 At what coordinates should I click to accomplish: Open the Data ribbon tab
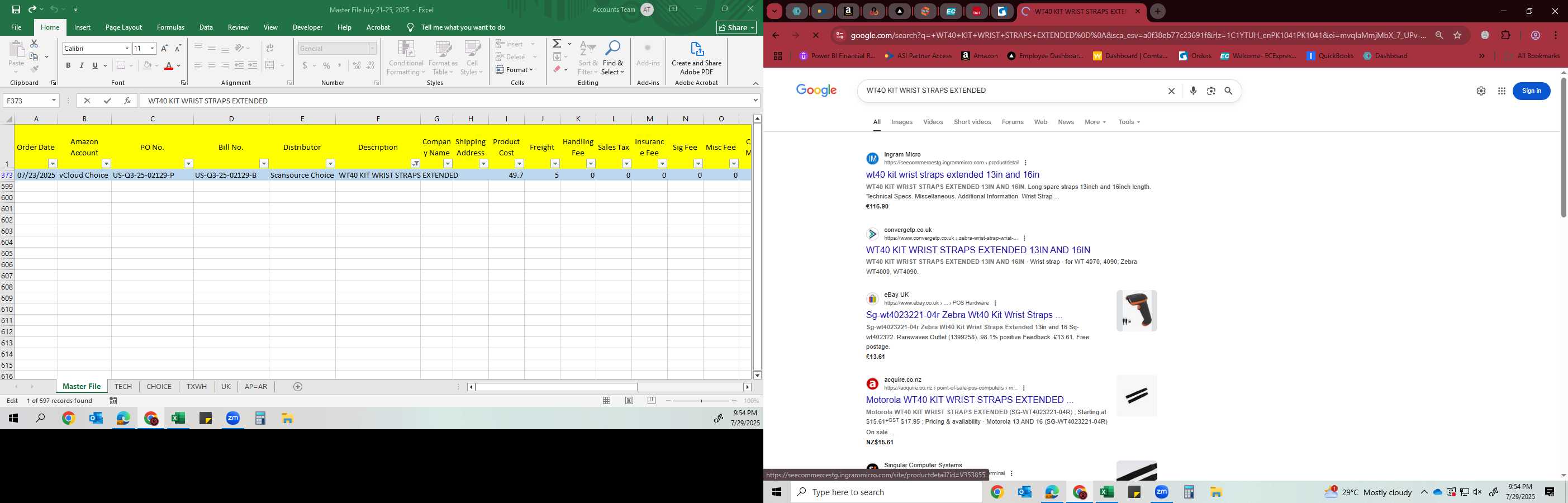pos(206,27)
